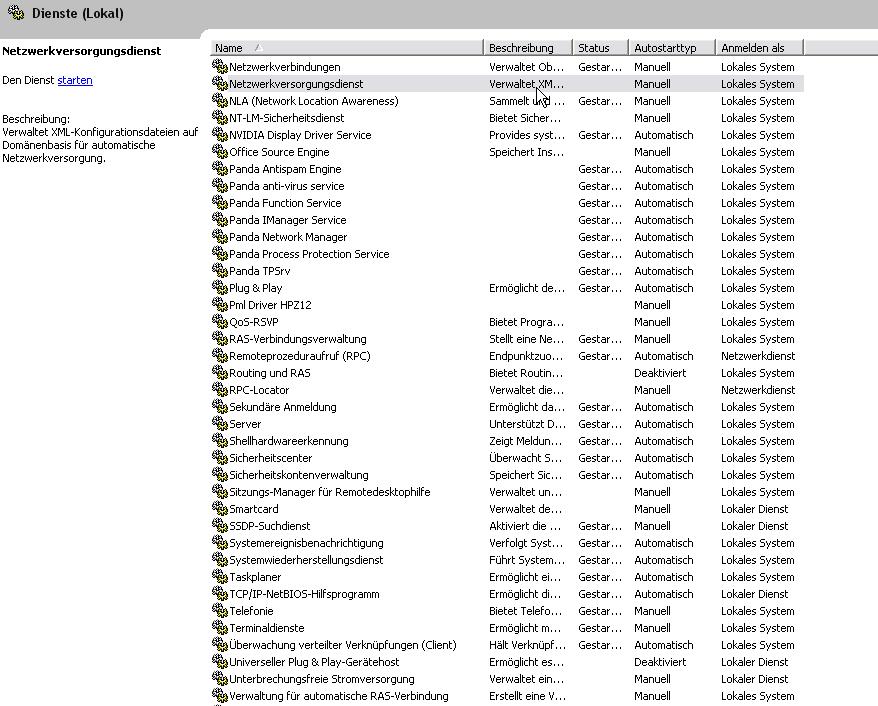Click the Smartcard service gear icon
This screenshot has width=878, height=706.
pos(220,509)
